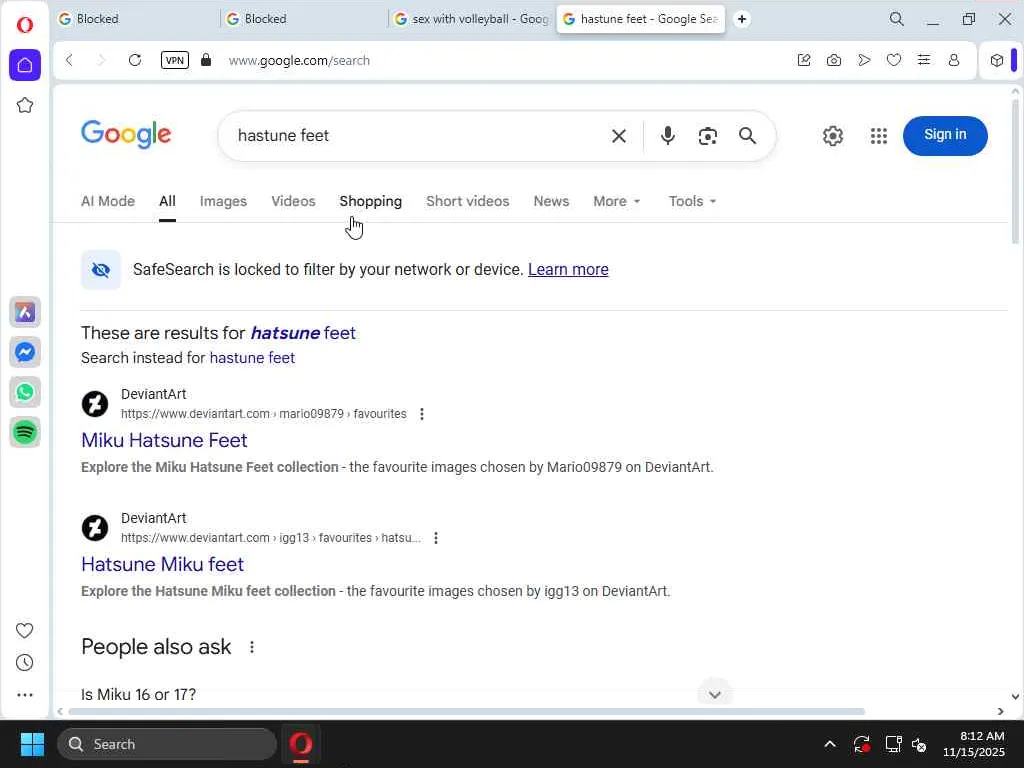The width and height of the screenshot is (1024, 768).
Task: Expand the More dropdown
Action: pos(616,201)
